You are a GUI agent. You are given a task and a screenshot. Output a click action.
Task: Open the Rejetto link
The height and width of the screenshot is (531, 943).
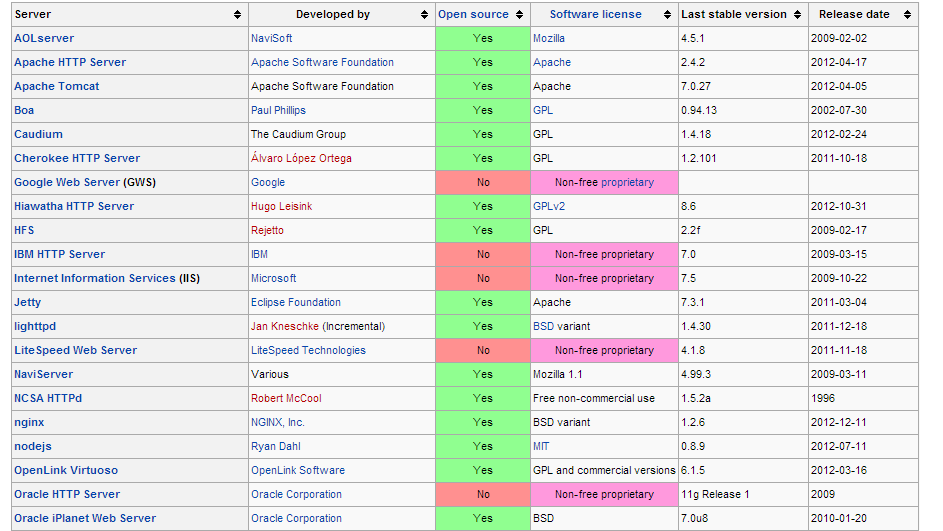tap(268, 230)
